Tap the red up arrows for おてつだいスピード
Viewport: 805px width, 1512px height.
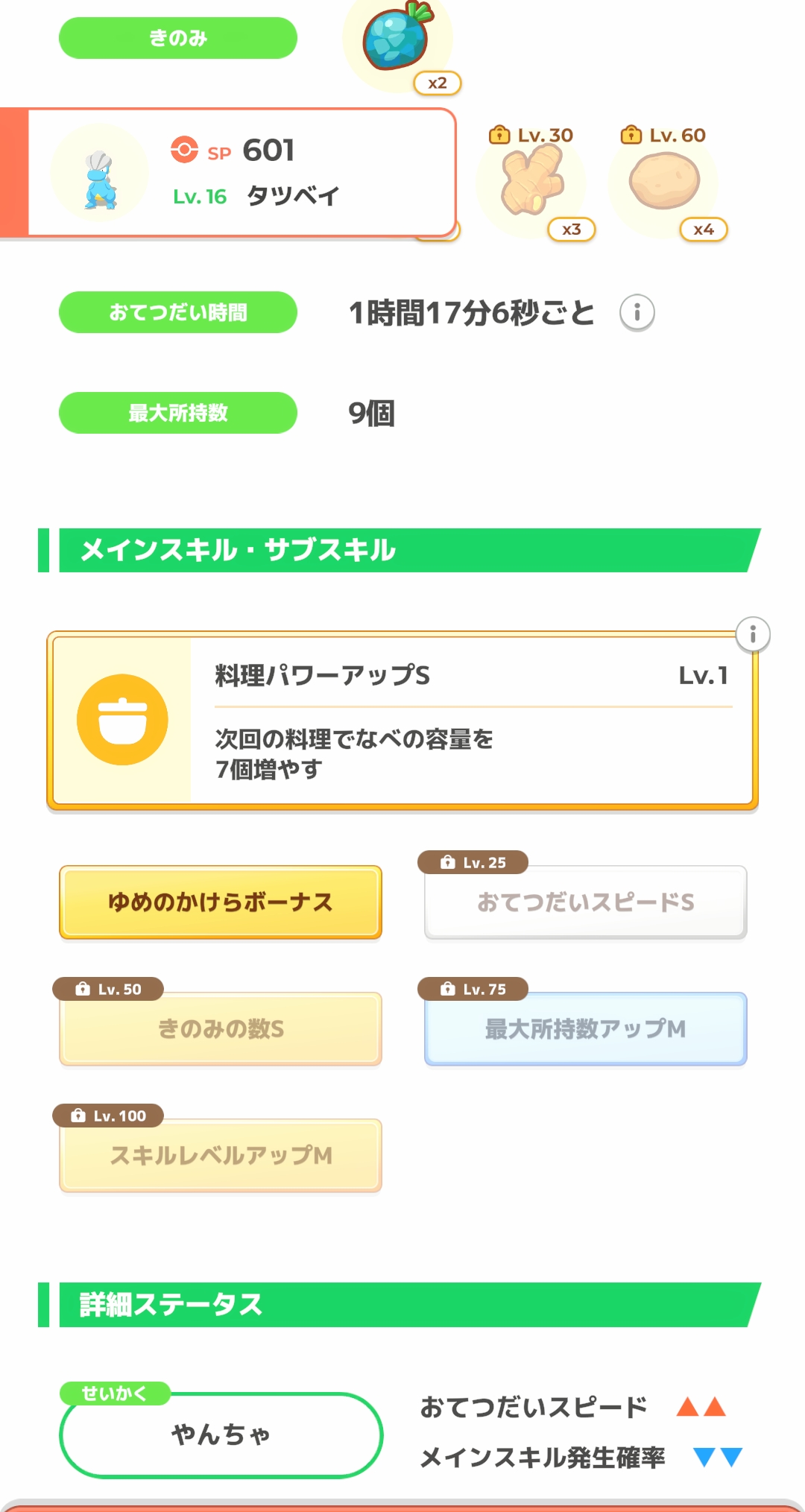click(701, 1407)
